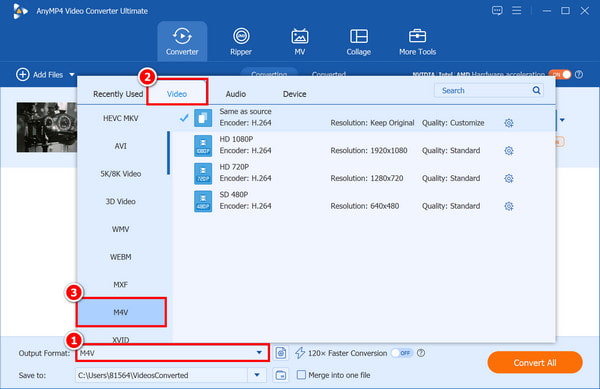Click the Add Files plus icon

coord(23,75)
